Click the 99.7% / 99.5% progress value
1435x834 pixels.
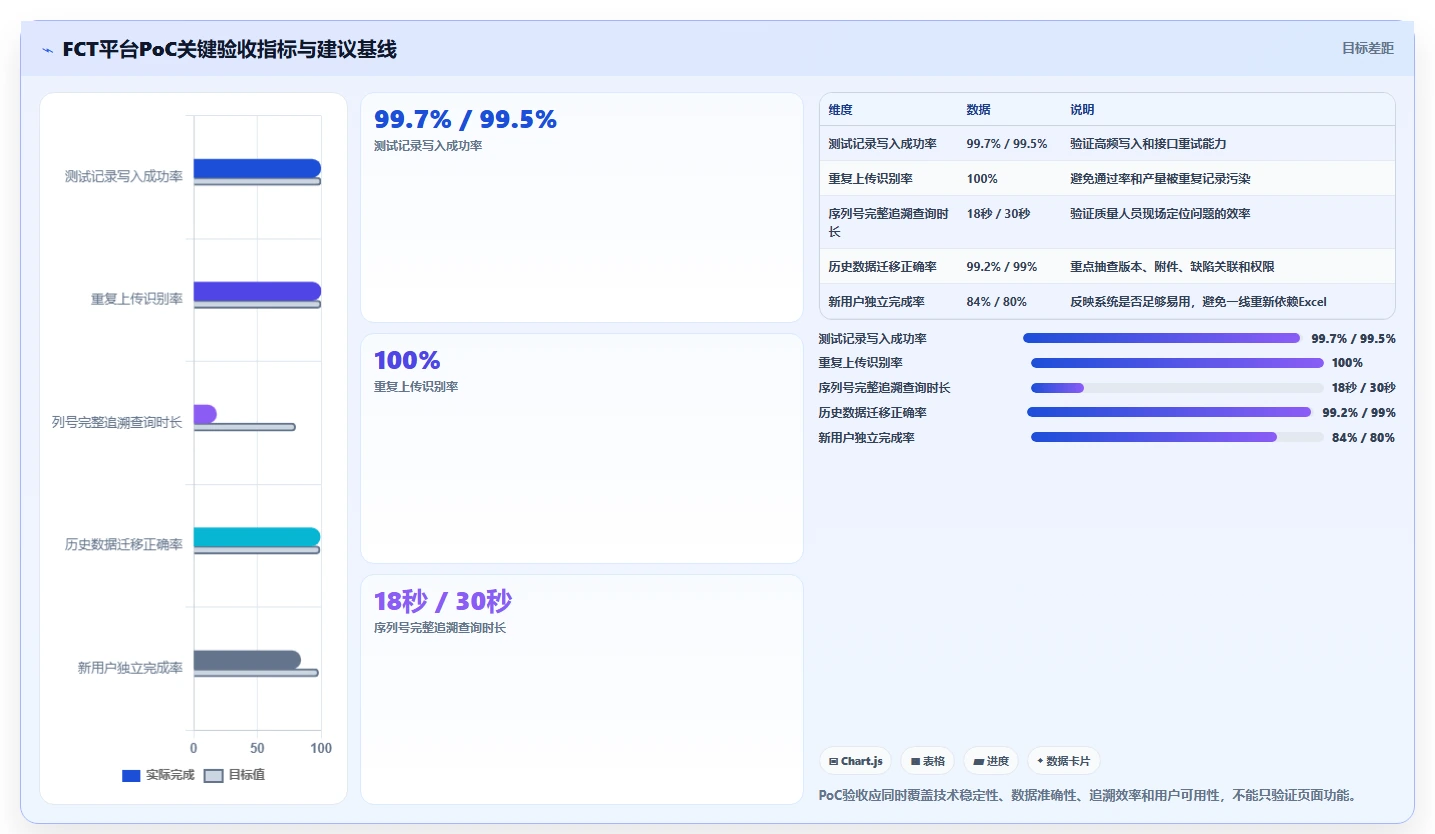1353,339
